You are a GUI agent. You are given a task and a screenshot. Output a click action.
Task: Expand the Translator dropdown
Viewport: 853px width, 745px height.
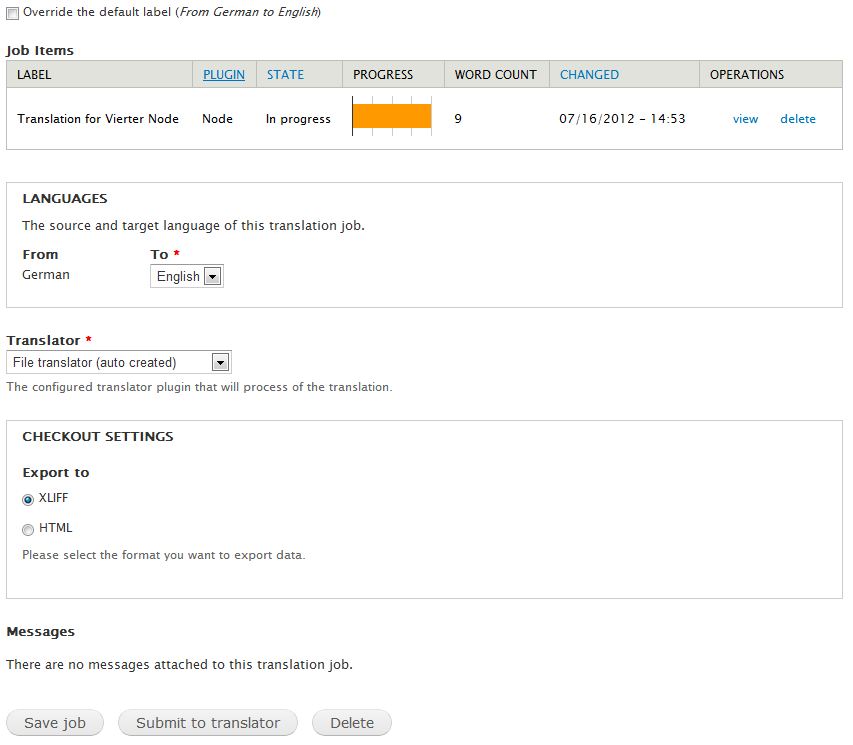119,362
